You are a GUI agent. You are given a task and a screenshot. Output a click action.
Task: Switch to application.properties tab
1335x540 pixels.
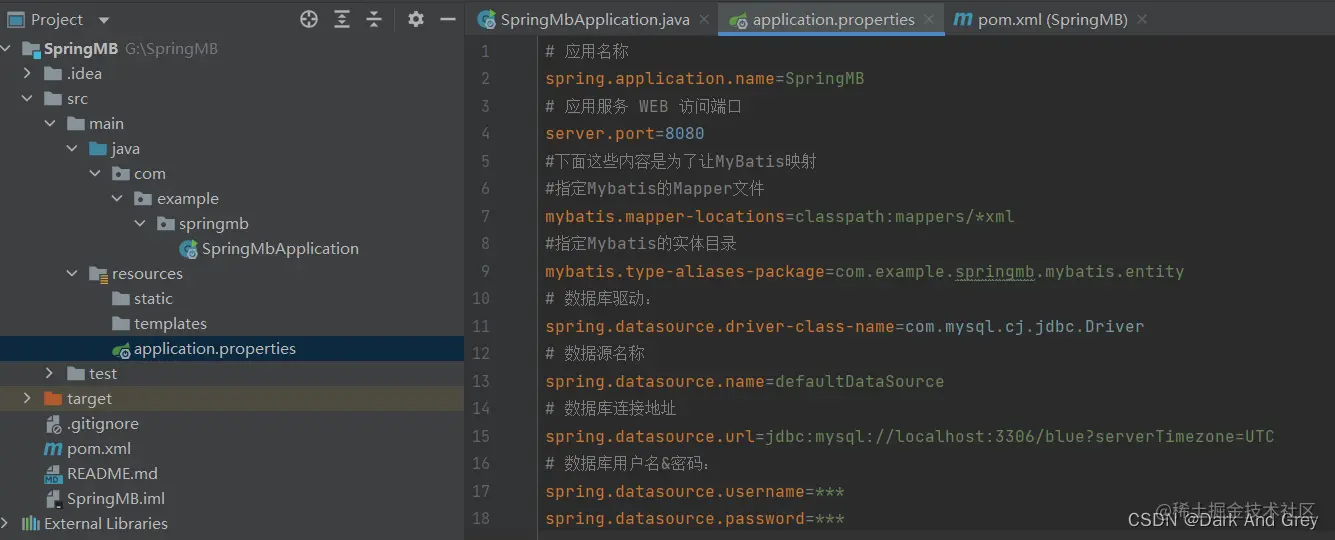coord(833,19)
